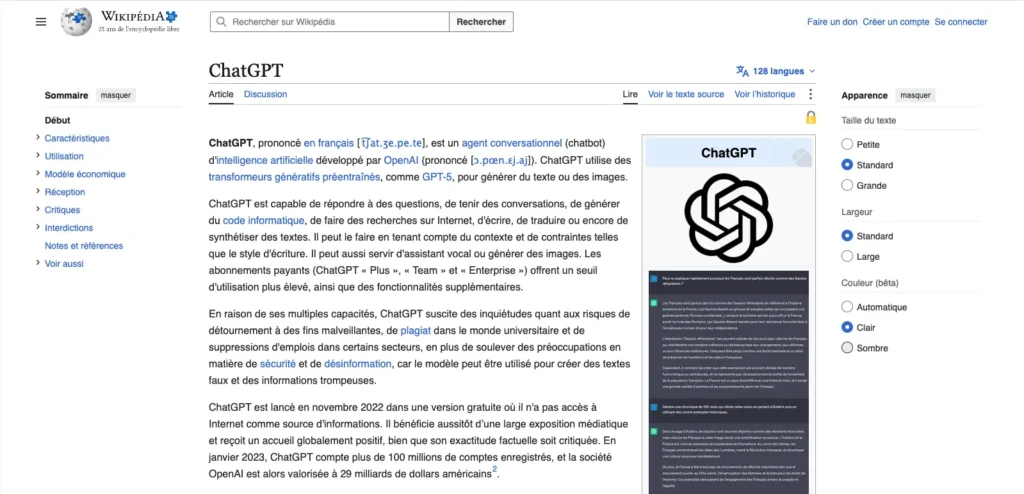Expand the Caractéristiques section
This screenshot has height=494, width=1024.
tap(38, 138)
